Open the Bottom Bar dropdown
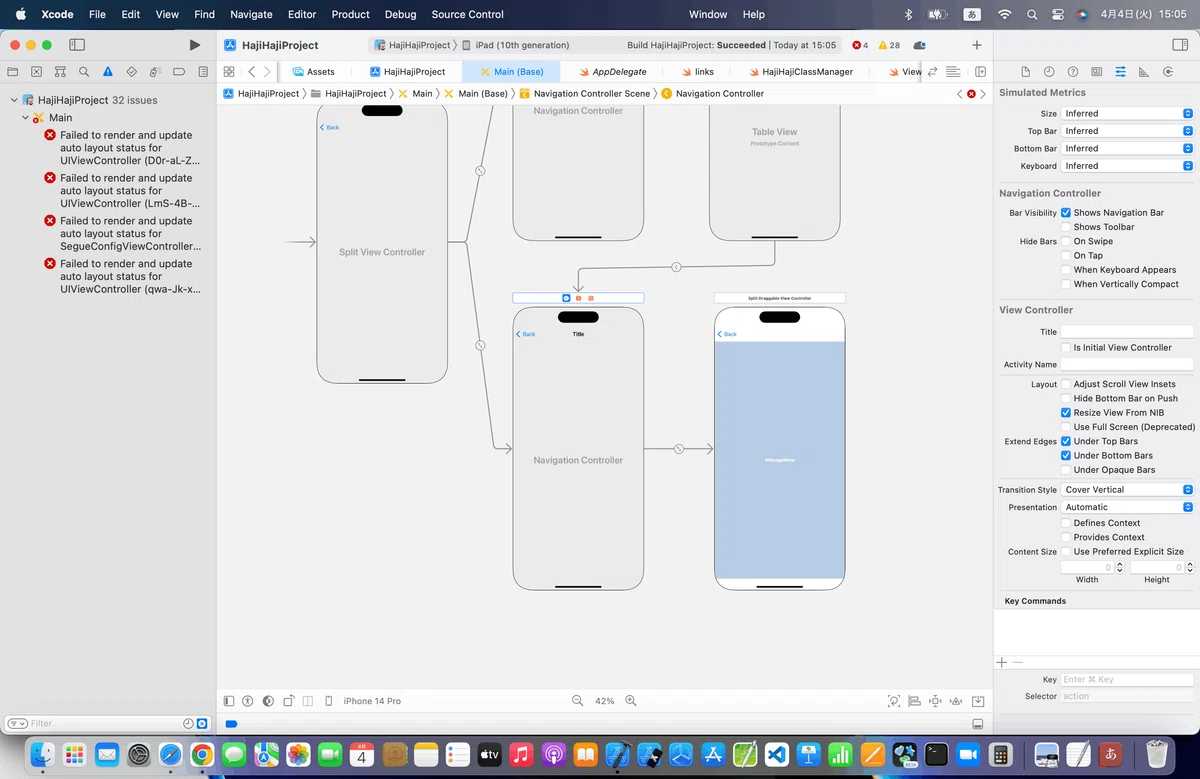1200x779 pixels. (1127, 149)
